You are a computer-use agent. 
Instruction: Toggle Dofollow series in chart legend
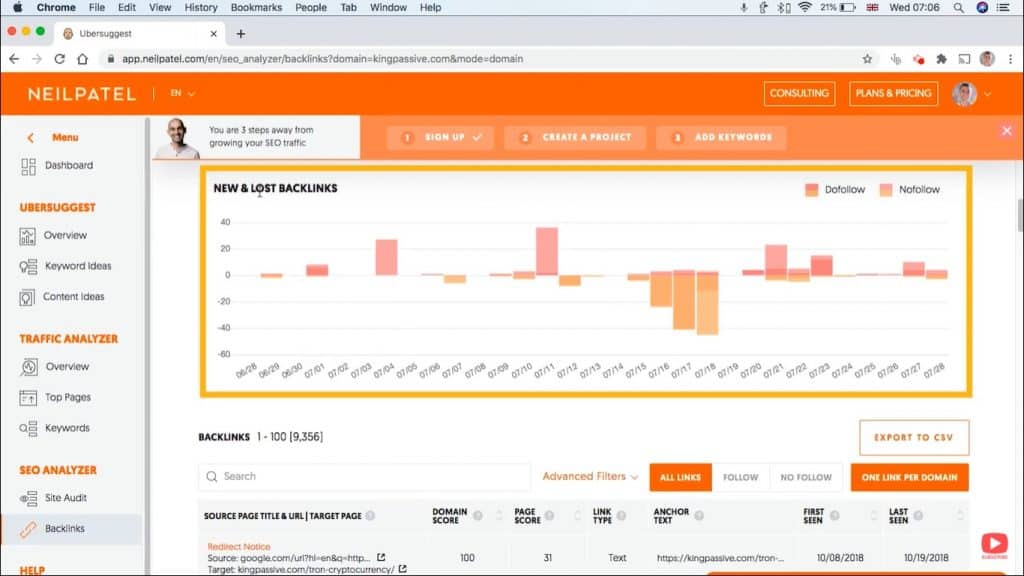[835, 190]
